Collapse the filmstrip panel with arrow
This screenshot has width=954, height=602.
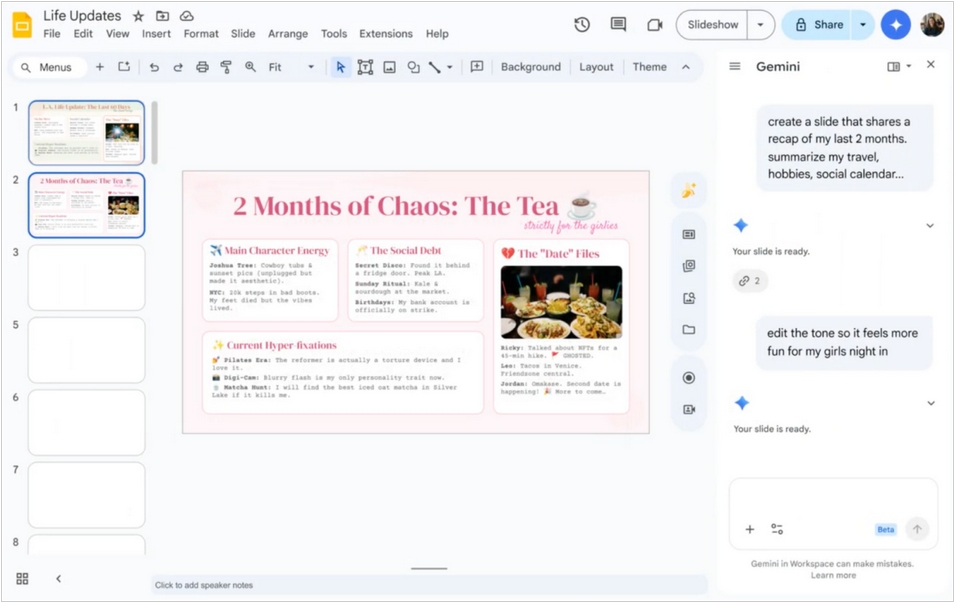tap(58, 578)
